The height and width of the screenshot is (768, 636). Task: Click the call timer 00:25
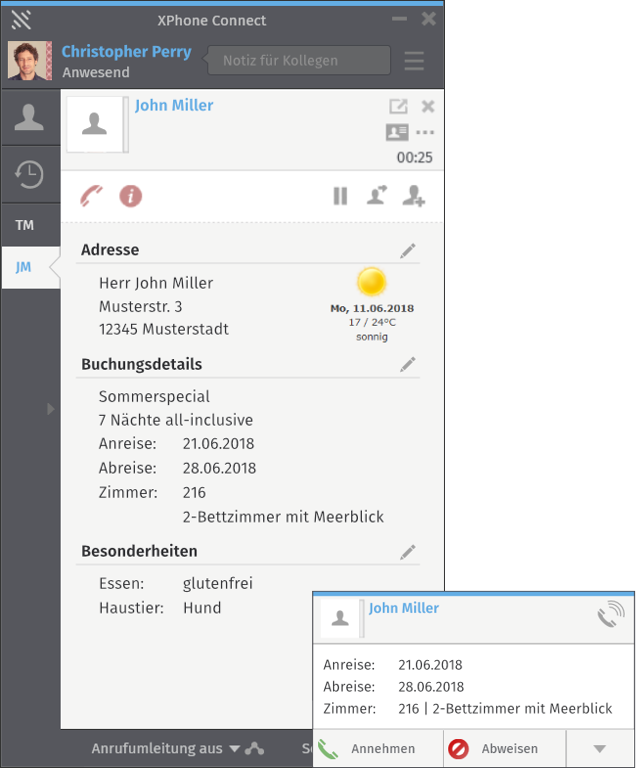(x=415, y=158)
